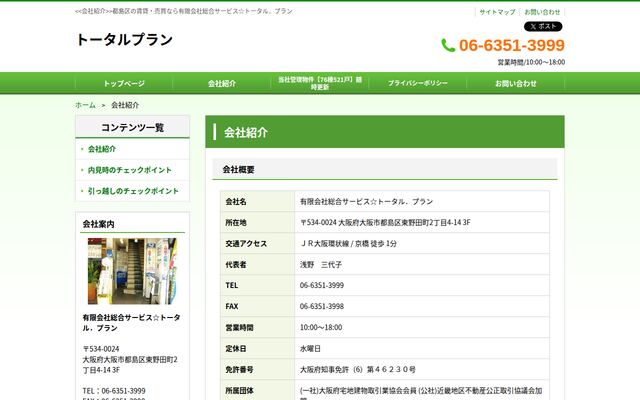Image resolution: width=640 pixels, height=400 pixels.
Task: Open 引っ越しのチェックポイント in sidebar
Action: (133, 191)
